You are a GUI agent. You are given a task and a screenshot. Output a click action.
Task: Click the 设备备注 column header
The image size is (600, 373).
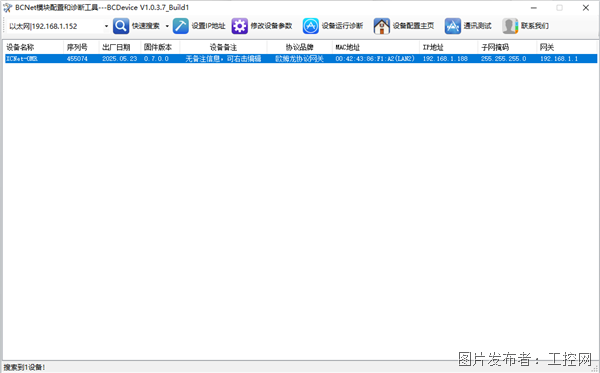click(x=223, y=47)
